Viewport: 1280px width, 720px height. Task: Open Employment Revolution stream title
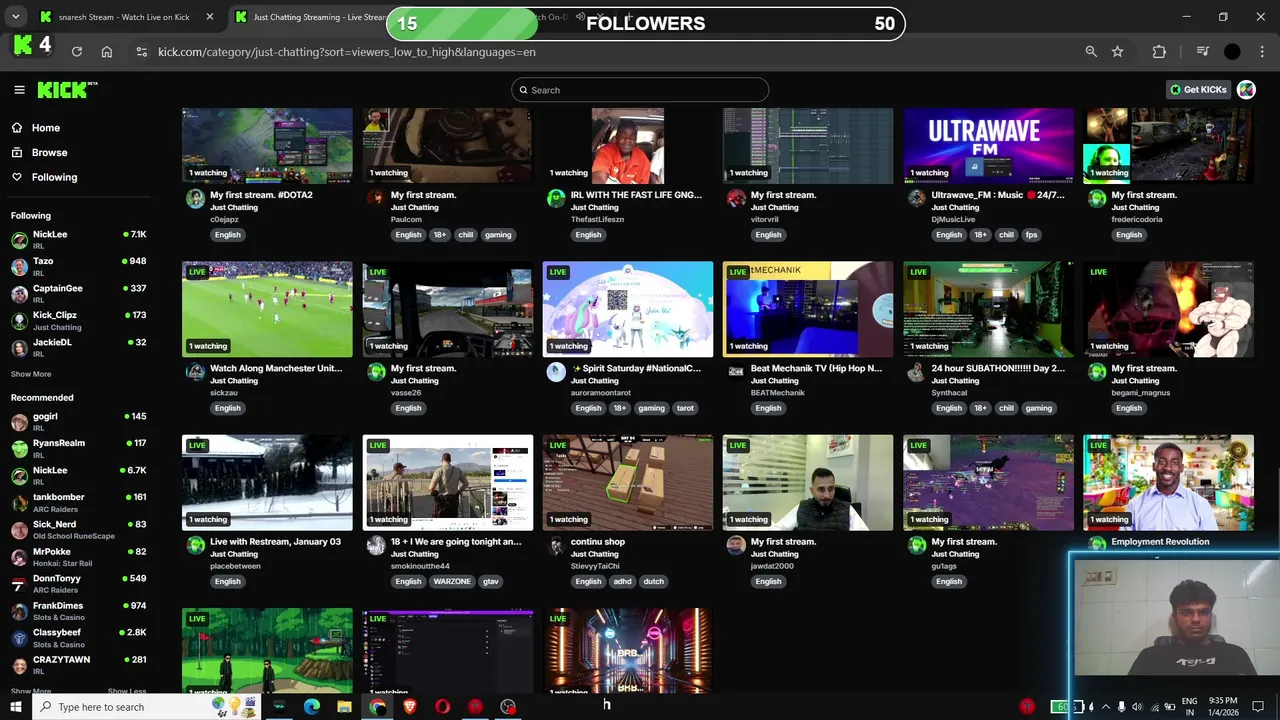tap(1160, 542)
